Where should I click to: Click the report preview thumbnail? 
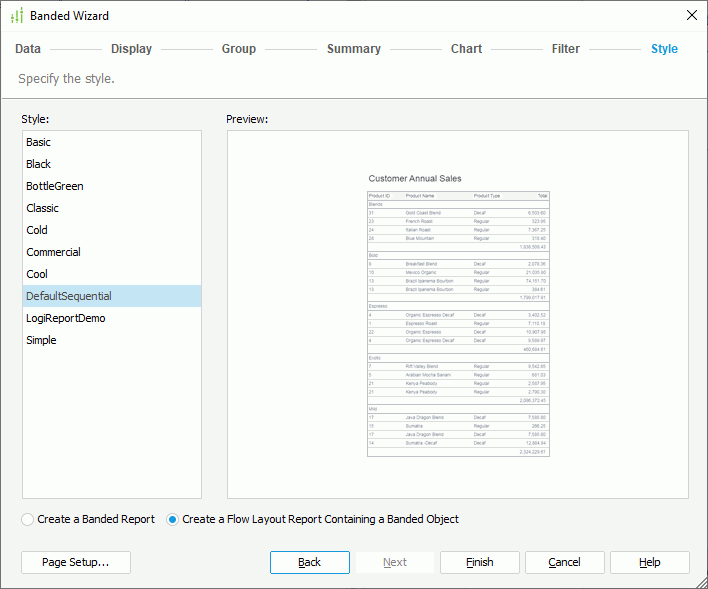[458, 315]
